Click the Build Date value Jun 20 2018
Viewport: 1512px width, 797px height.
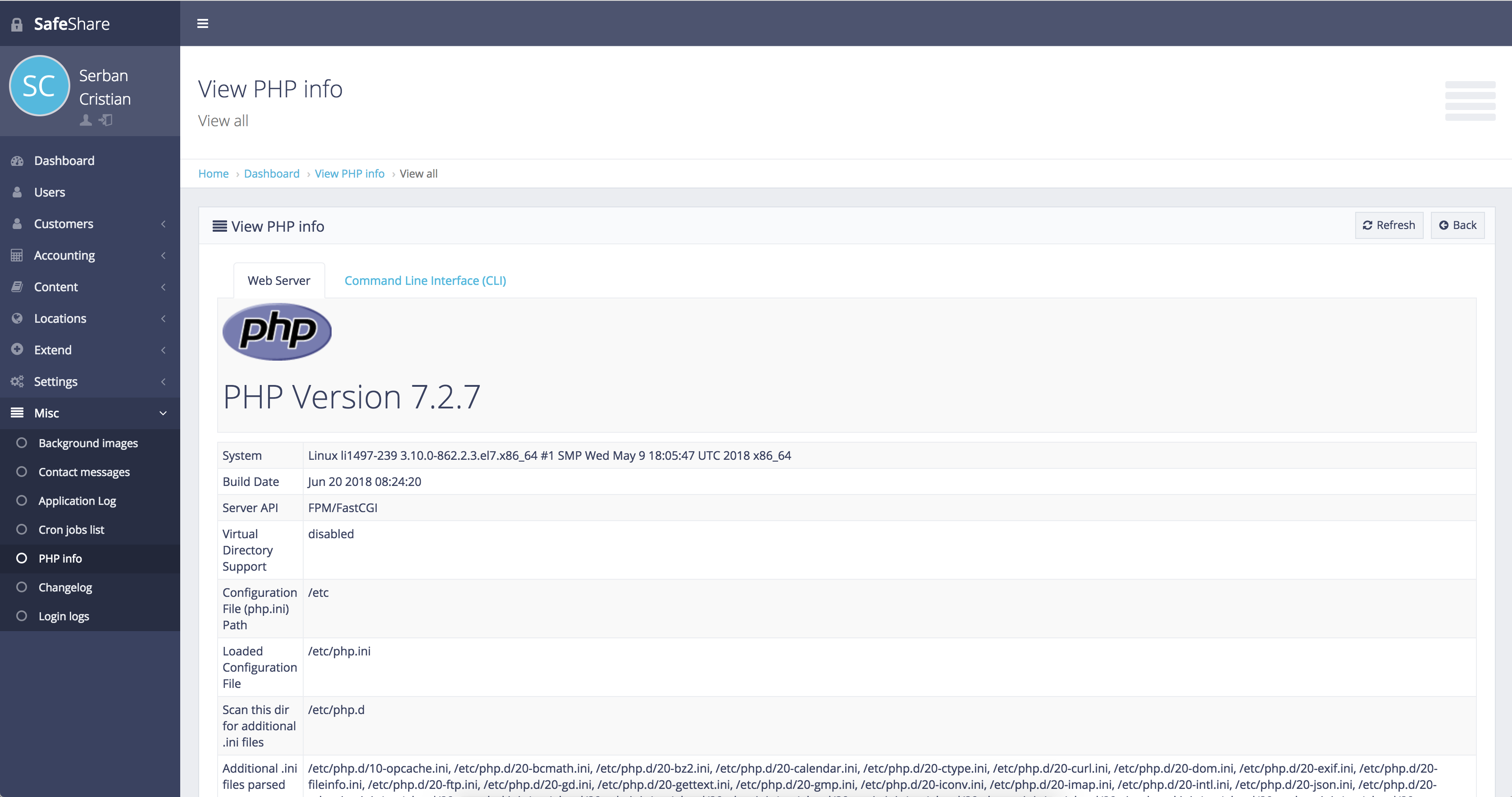click(364, 482)
